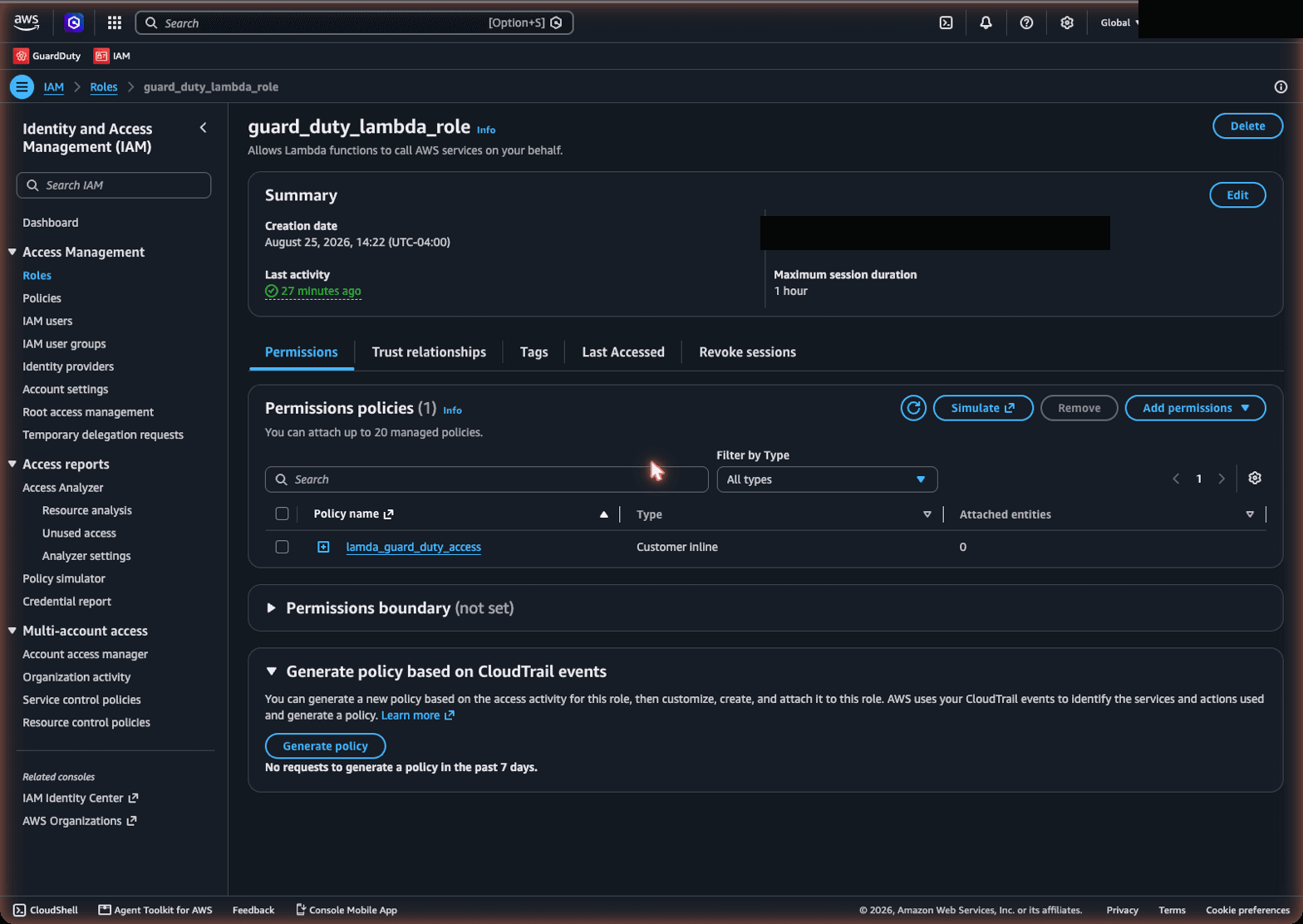Click the Delete role button
The image size is (1303, 924).
point(1247,126)
